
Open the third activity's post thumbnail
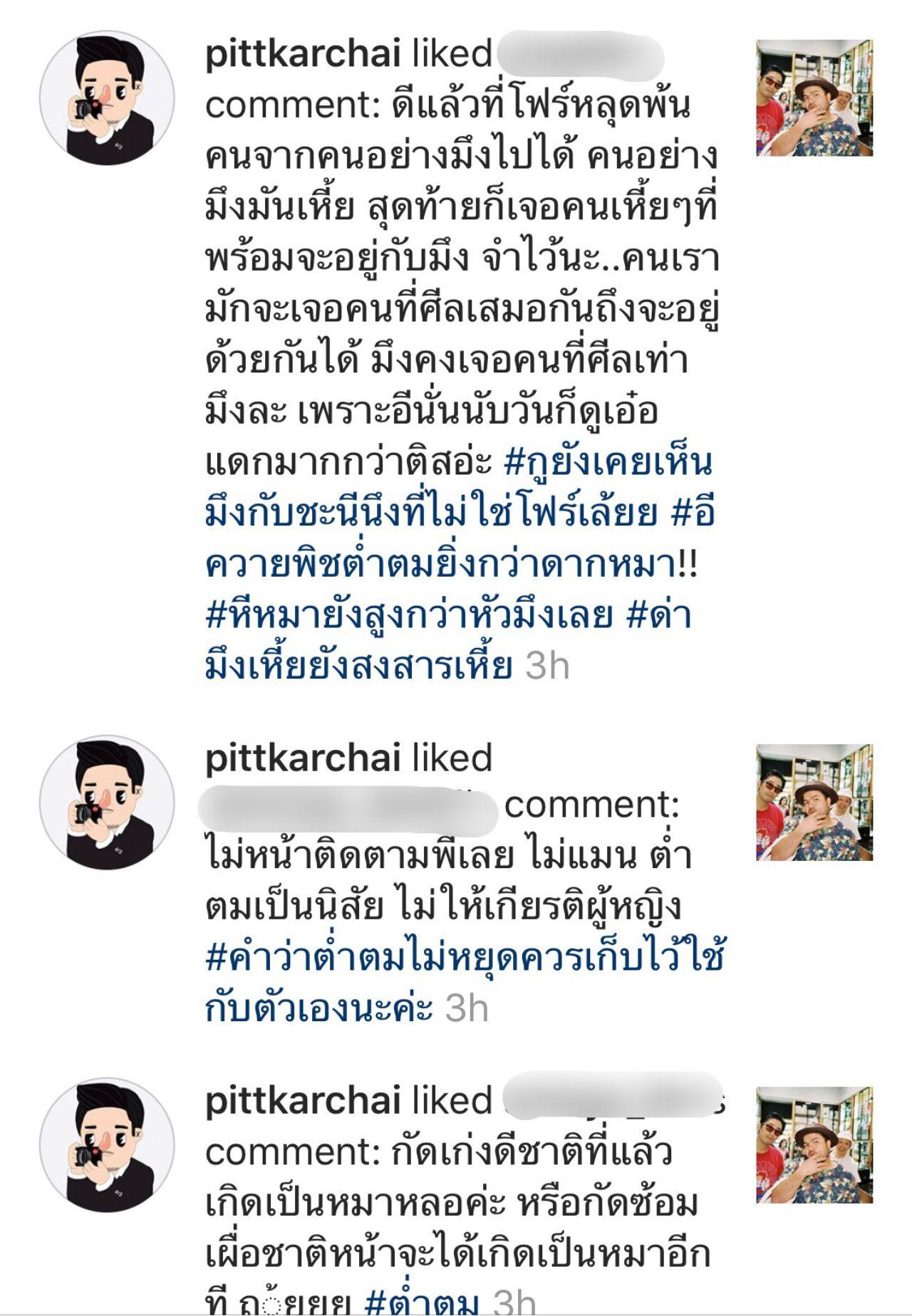[x=814, y=1145]
